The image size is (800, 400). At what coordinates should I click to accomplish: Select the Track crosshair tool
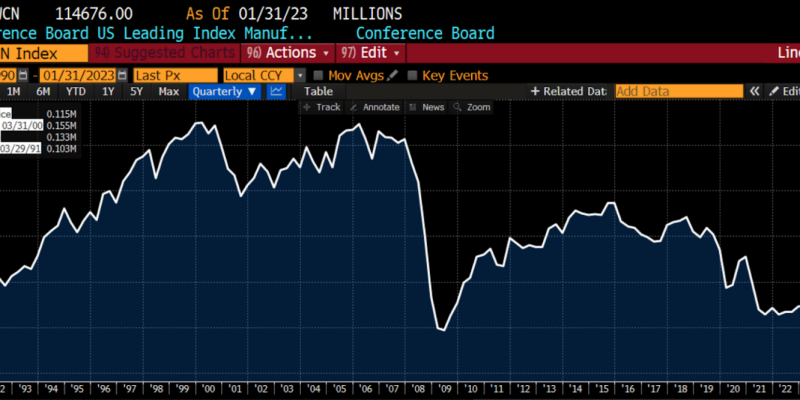click(x=322, y=107)
